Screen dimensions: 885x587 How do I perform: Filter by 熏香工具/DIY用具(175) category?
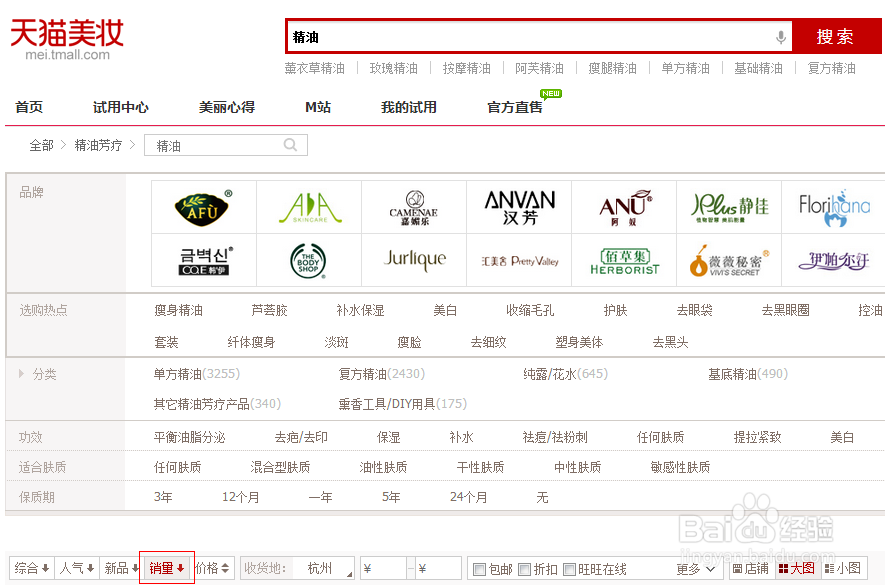[402, 404]
